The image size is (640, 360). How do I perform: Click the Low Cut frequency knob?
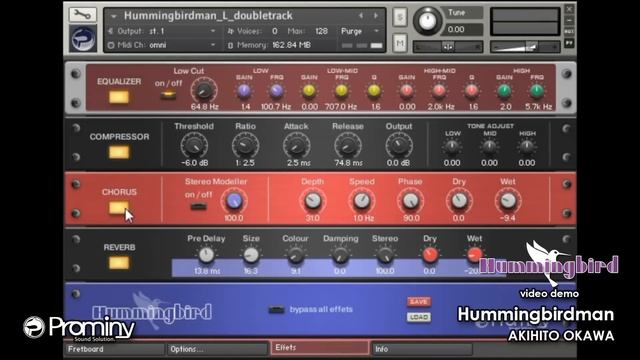tap(204, 90)
